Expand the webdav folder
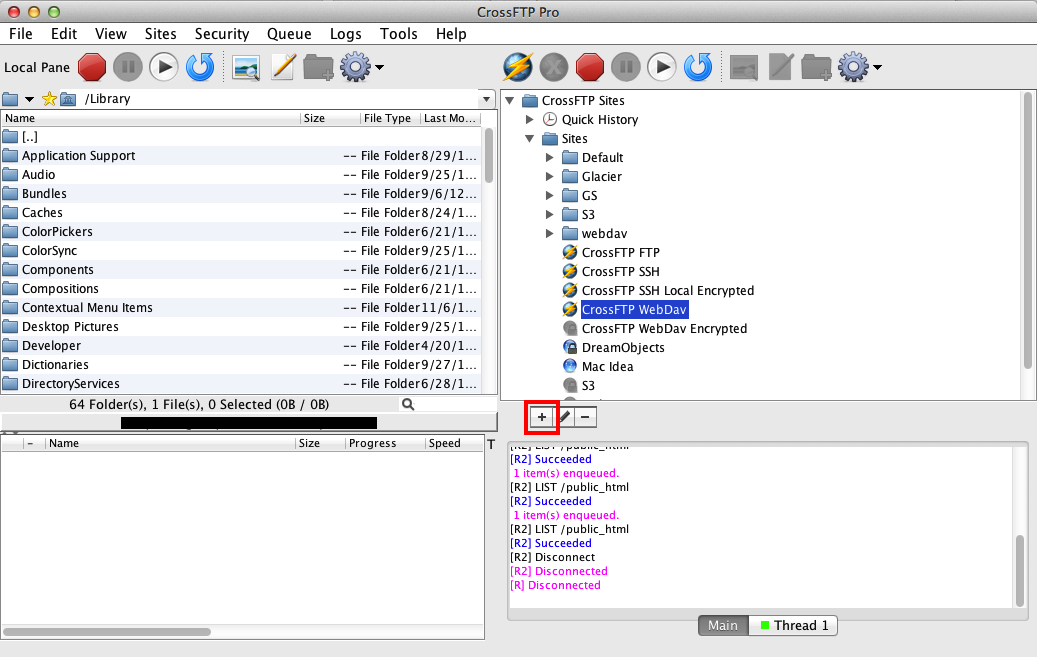The width and height of the screenshot is (1037, 657). pos(550,234)
